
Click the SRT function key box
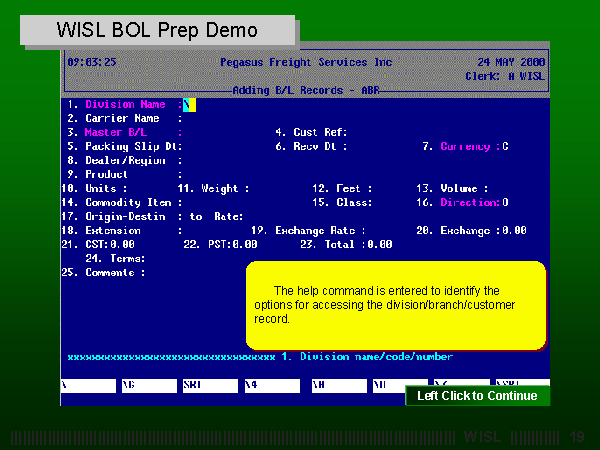pyautogui.click(x=208, y=383)
